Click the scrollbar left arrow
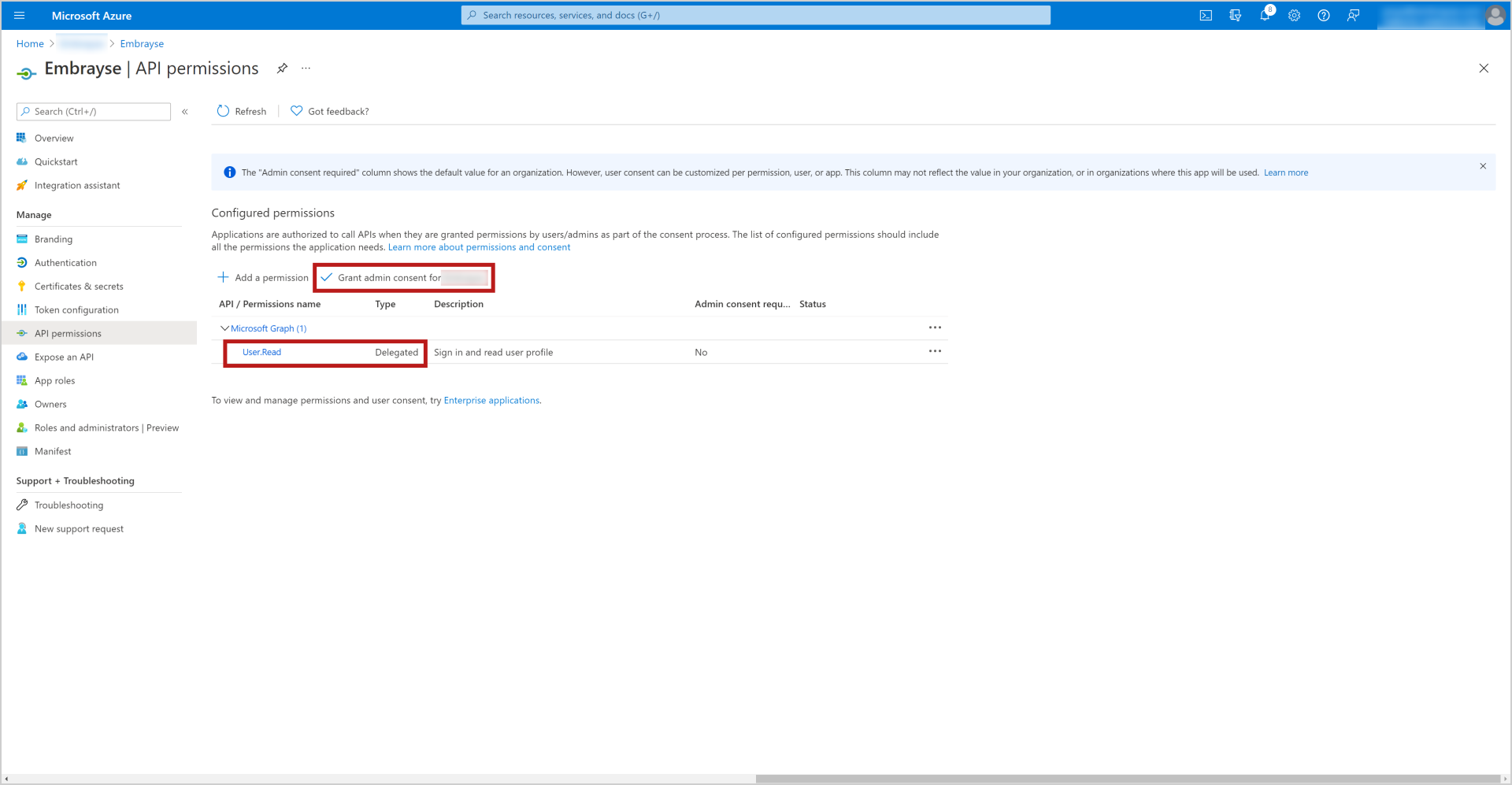Screen dimensions: 1512x785 pyautogui.click(x=6, y=779)
